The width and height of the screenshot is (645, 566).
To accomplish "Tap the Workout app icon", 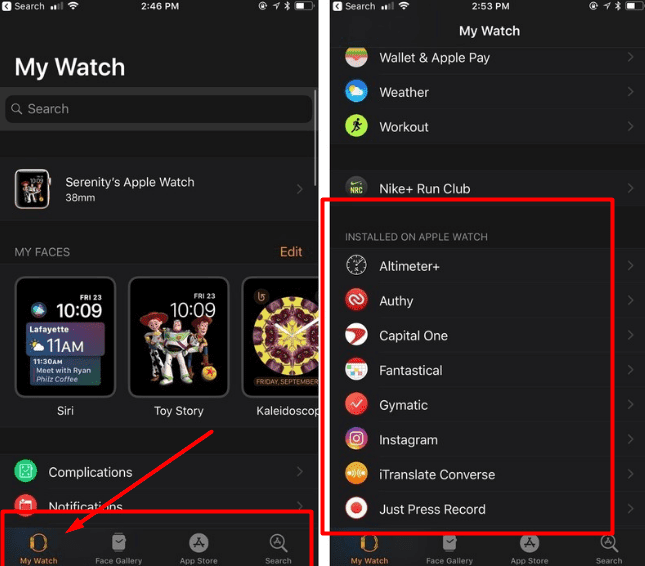I will pyautogui.click(x=356, y=126).
